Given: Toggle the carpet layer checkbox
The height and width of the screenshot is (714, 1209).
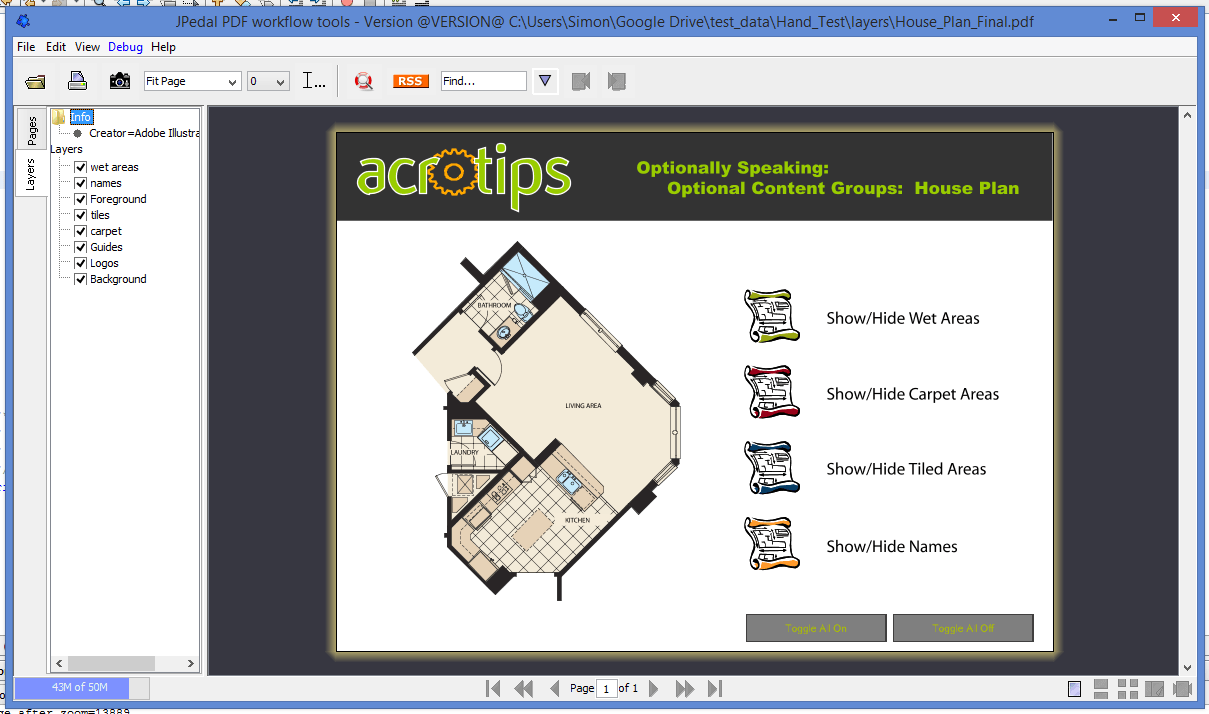Looking at the screenshot, I should [81, 231].
